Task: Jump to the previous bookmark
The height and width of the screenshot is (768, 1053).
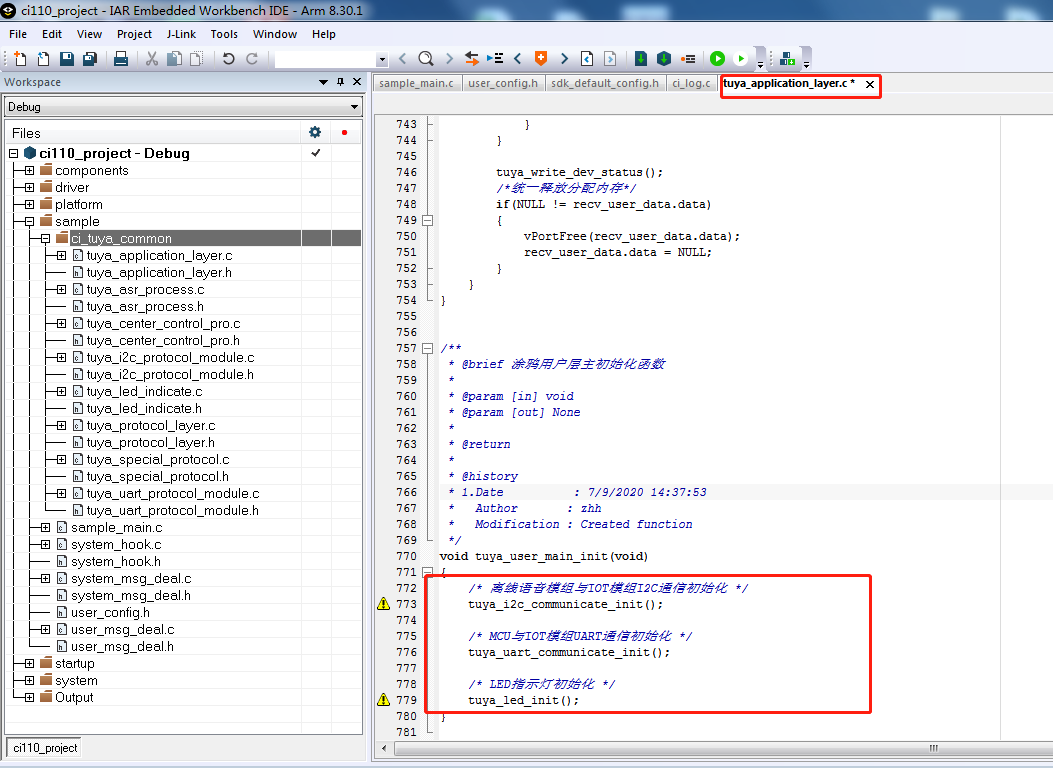Action: tap(518, 59)
